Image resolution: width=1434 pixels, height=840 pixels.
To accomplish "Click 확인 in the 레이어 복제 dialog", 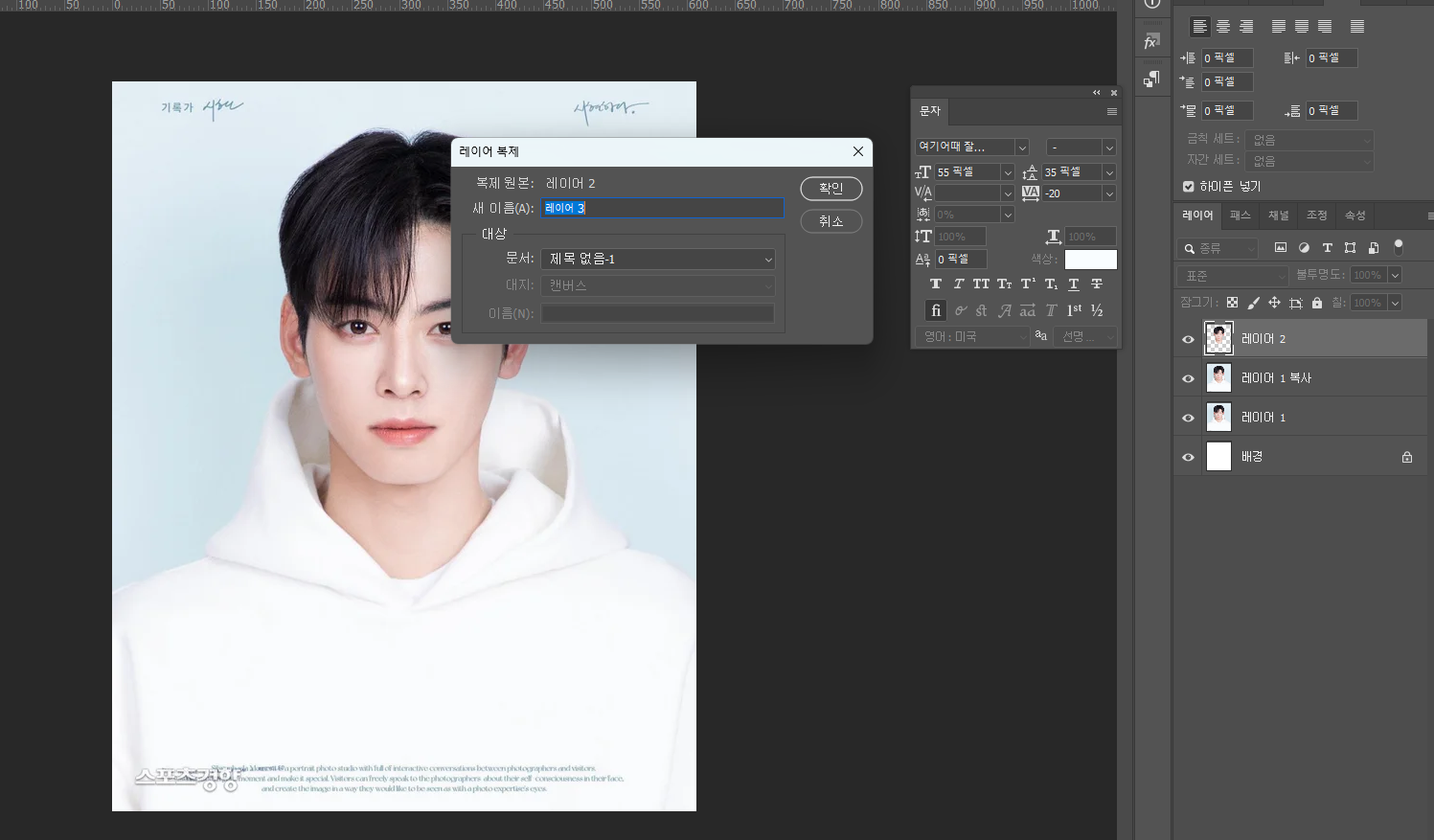I will coord(831,189).
